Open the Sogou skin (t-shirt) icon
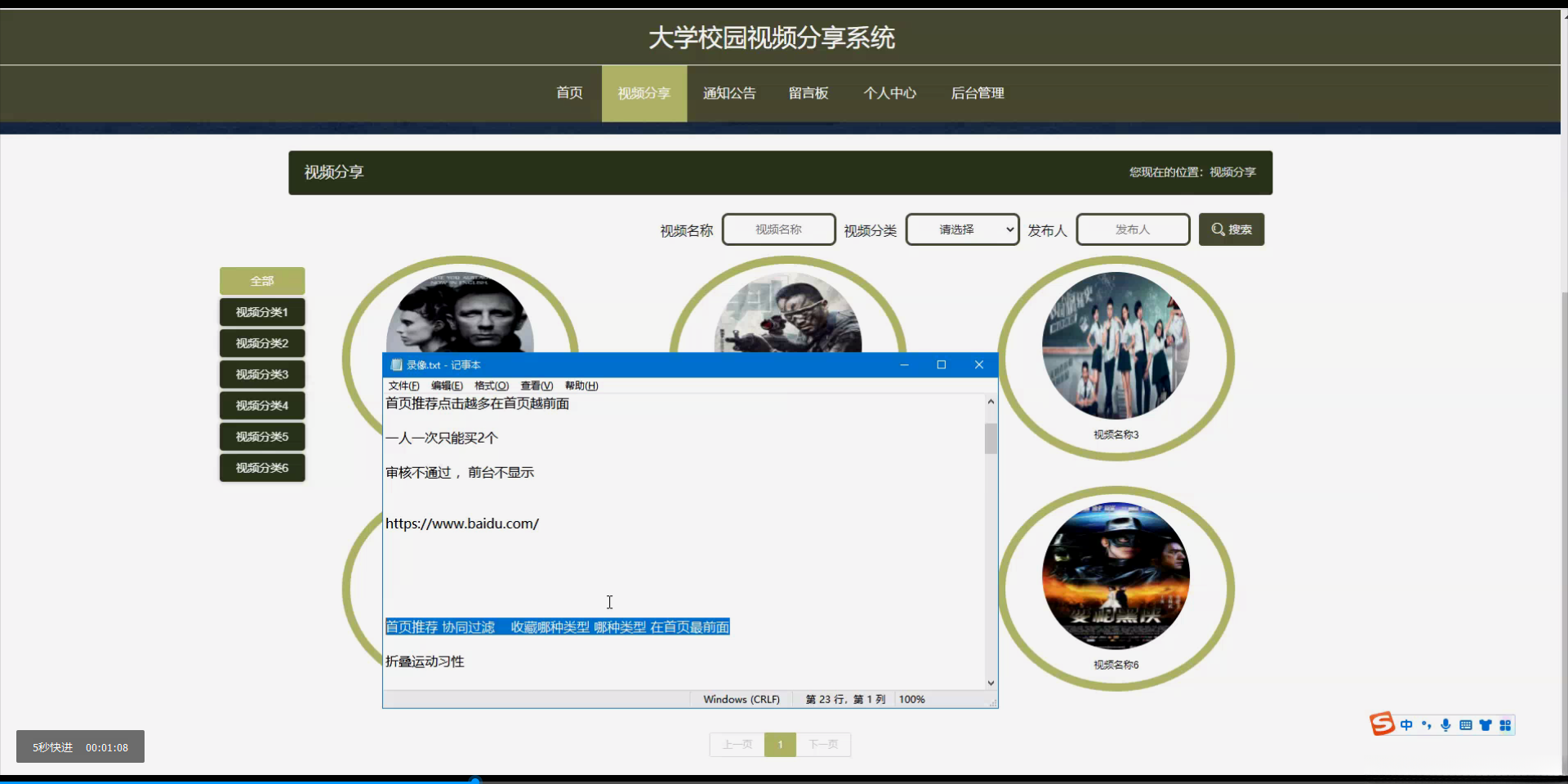 point(1486,724)
